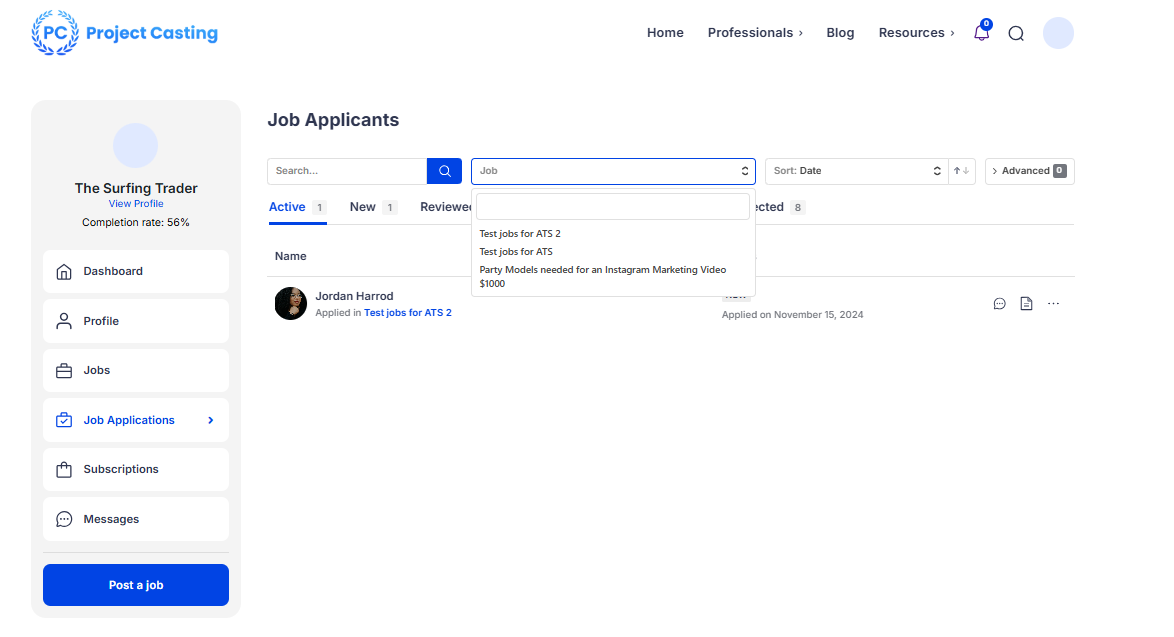The height and width of the screenshot is (637, 1174).
Task: Click the notification bell icon
Action: [x=981, y=33]
